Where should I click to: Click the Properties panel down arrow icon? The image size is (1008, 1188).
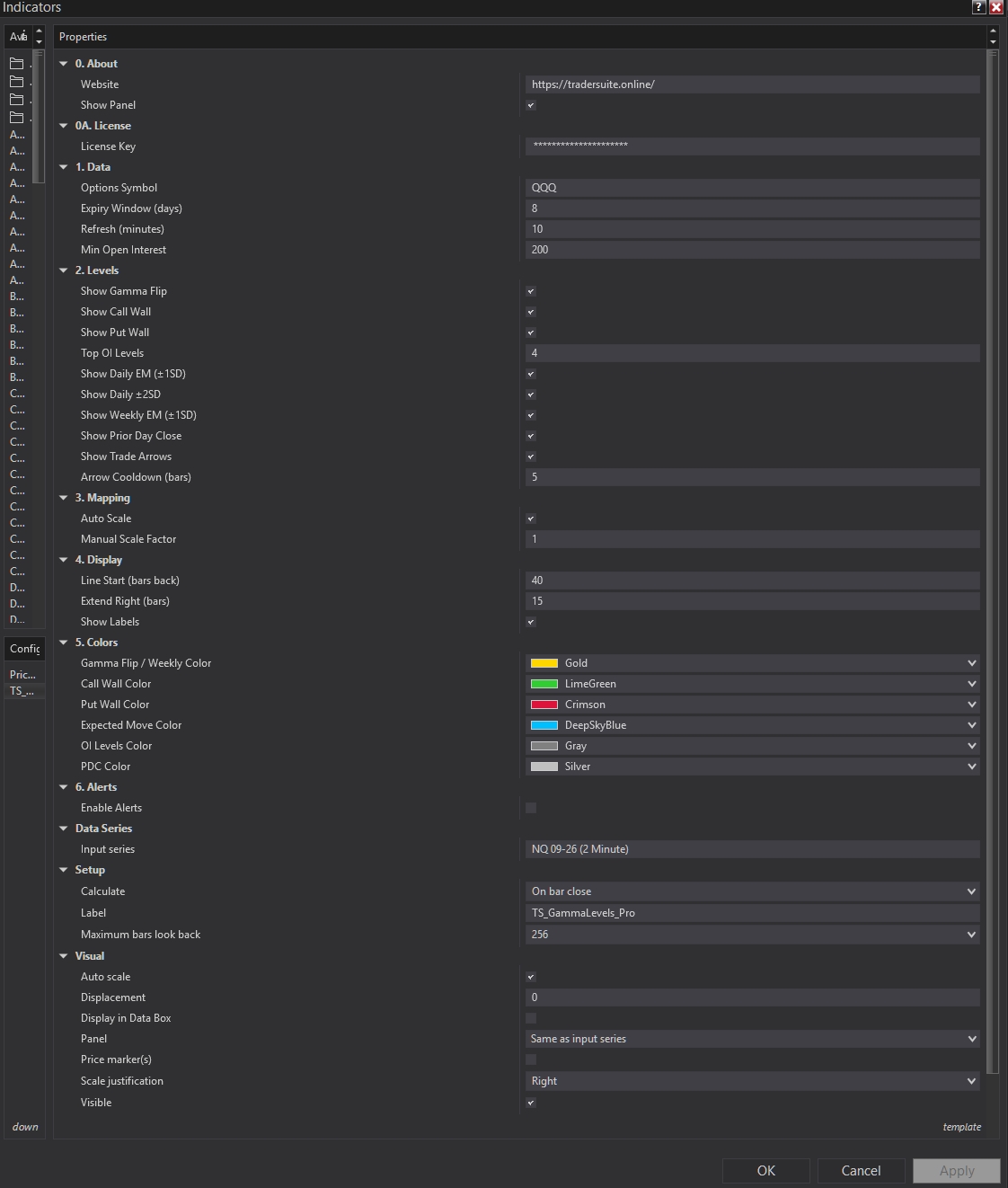pyautogui.click(x=993, y=42)
